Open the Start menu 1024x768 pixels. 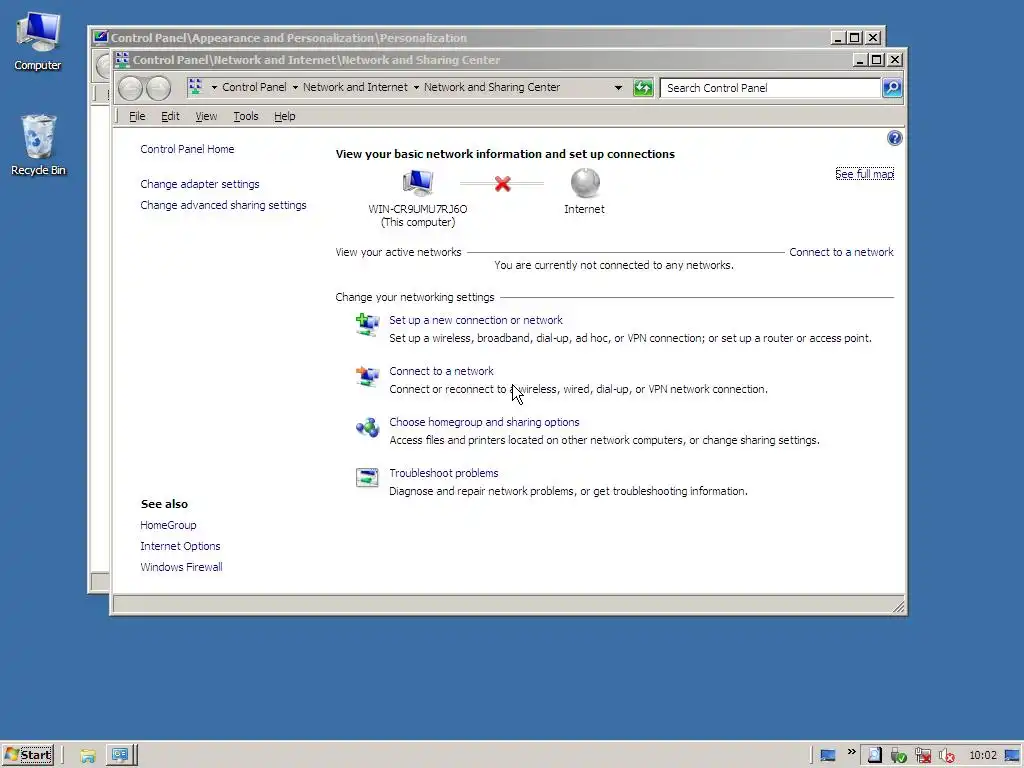pos(28,755)
